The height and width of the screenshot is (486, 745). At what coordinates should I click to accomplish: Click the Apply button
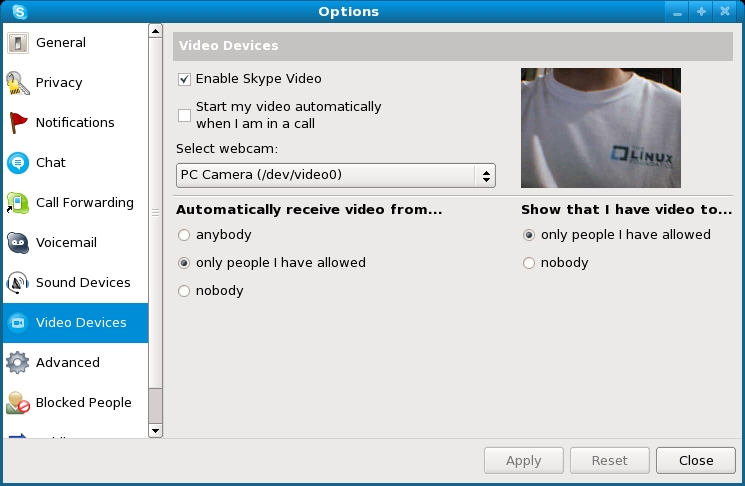524,460
